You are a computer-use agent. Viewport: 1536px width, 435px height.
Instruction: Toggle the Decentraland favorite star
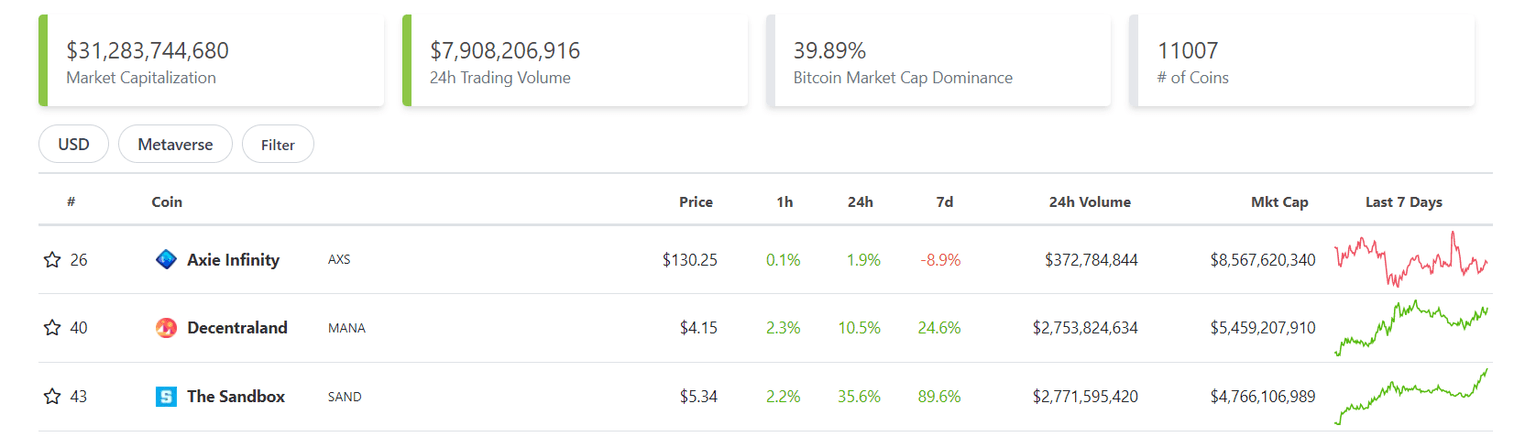pyautogui.click(x=52, y=328)
